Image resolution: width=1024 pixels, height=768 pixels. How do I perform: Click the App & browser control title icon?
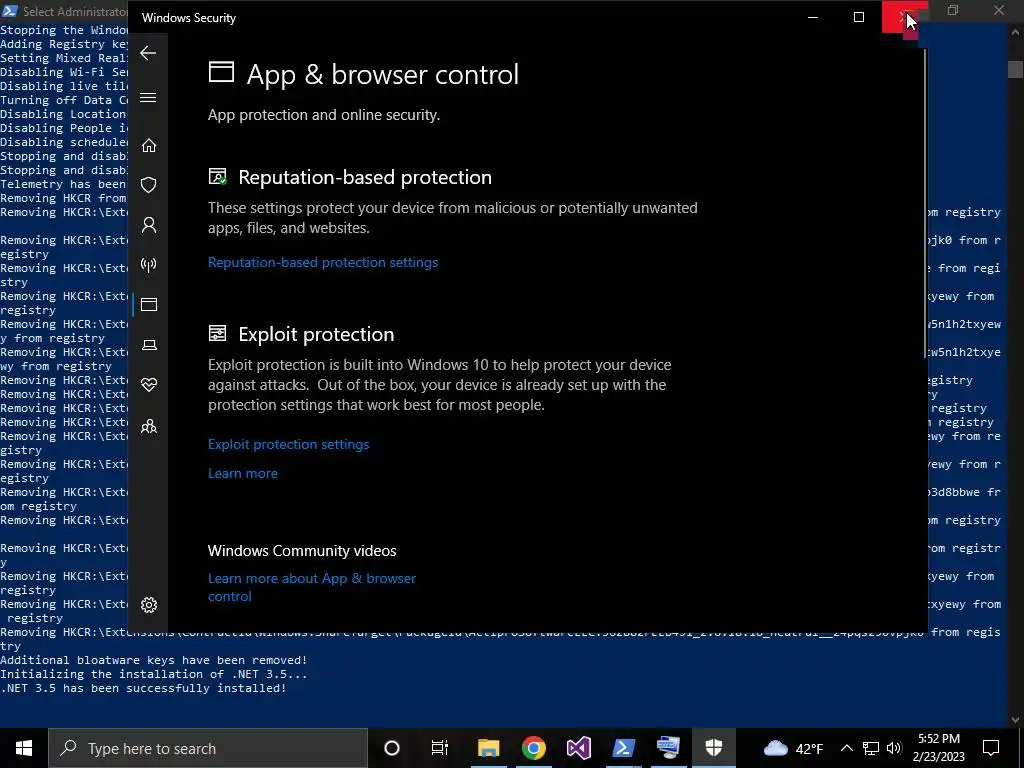point(221,72)
